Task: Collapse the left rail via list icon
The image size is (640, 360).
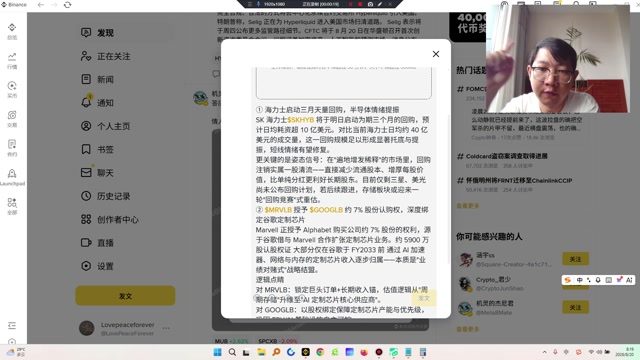Action: point(12,325)
